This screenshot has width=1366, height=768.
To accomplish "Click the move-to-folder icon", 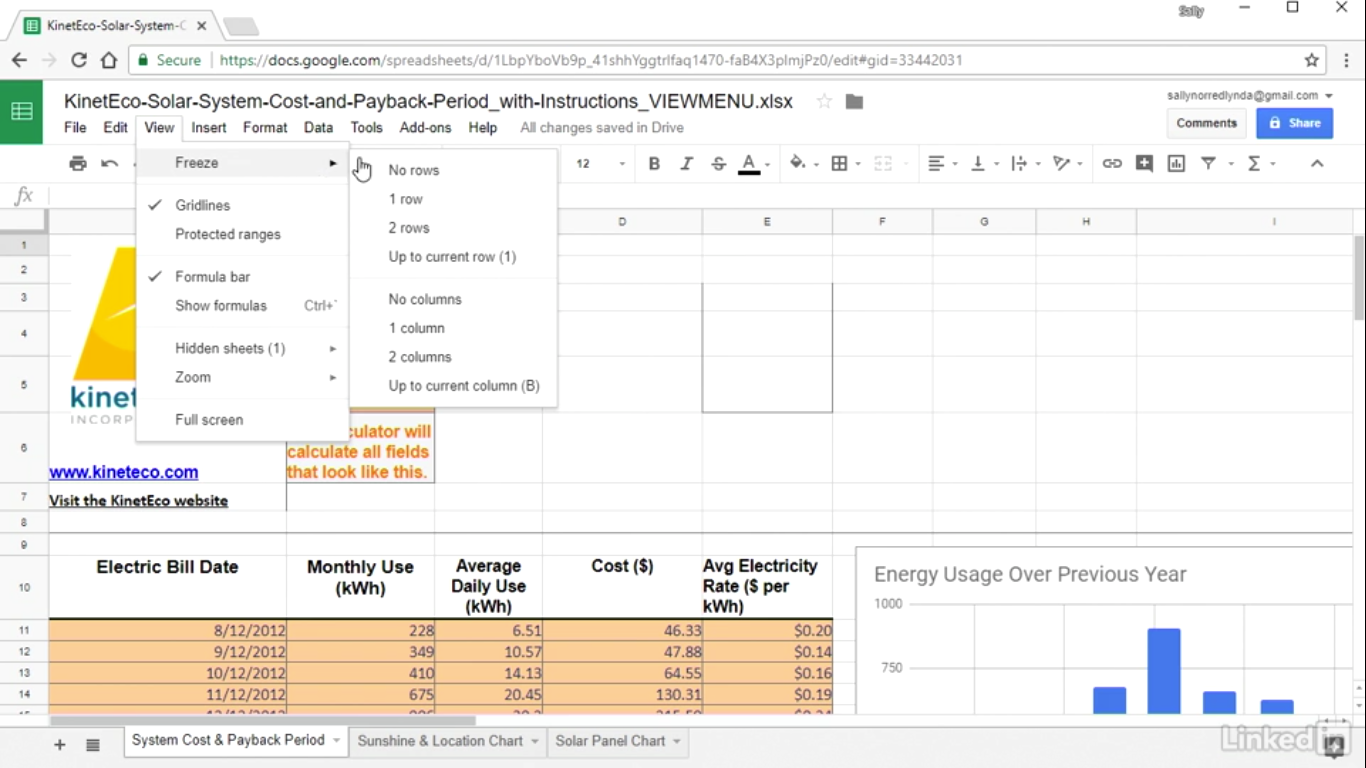I will (854, 101).
